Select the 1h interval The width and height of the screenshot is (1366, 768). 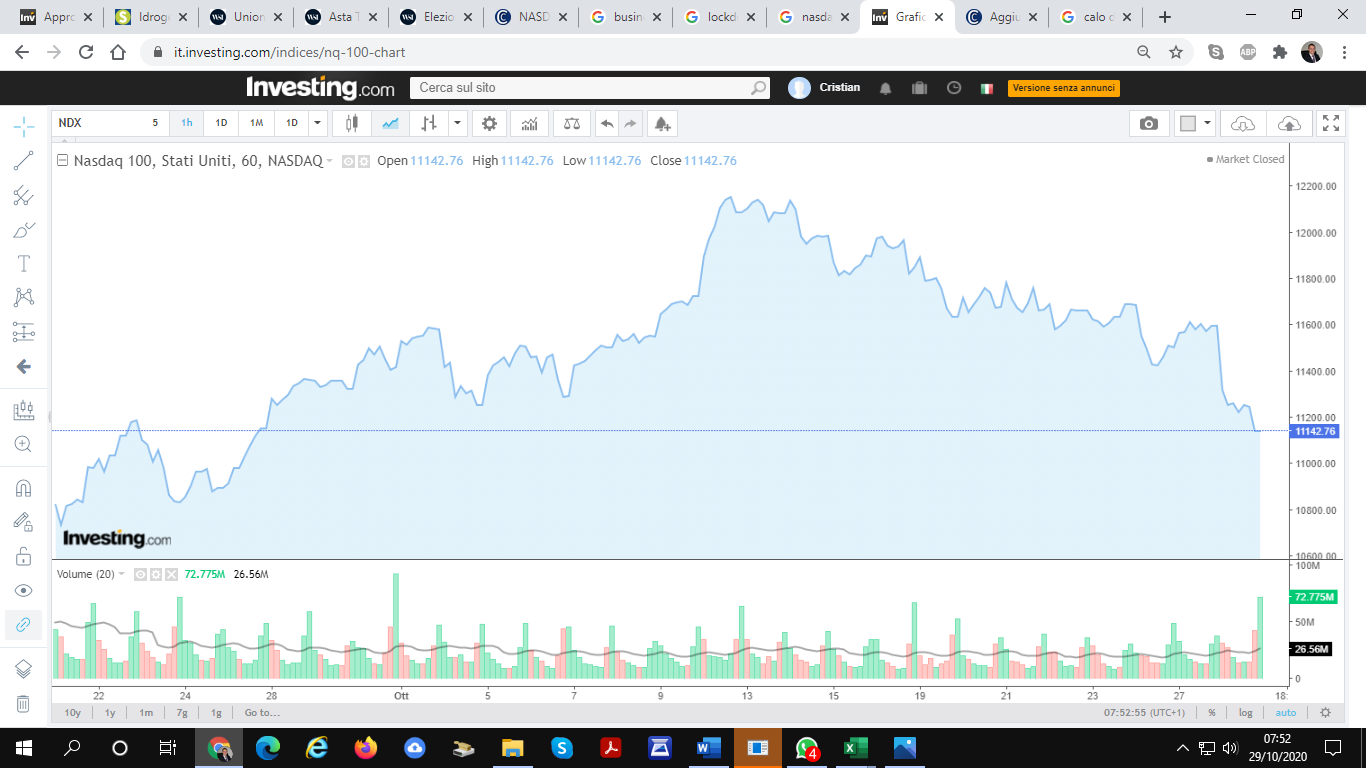[187, 123]
